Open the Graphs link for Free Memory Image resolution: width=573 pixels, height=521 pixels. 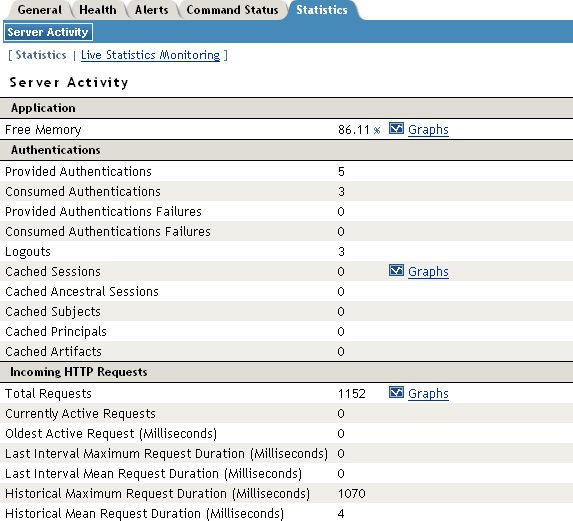[428, 130]
